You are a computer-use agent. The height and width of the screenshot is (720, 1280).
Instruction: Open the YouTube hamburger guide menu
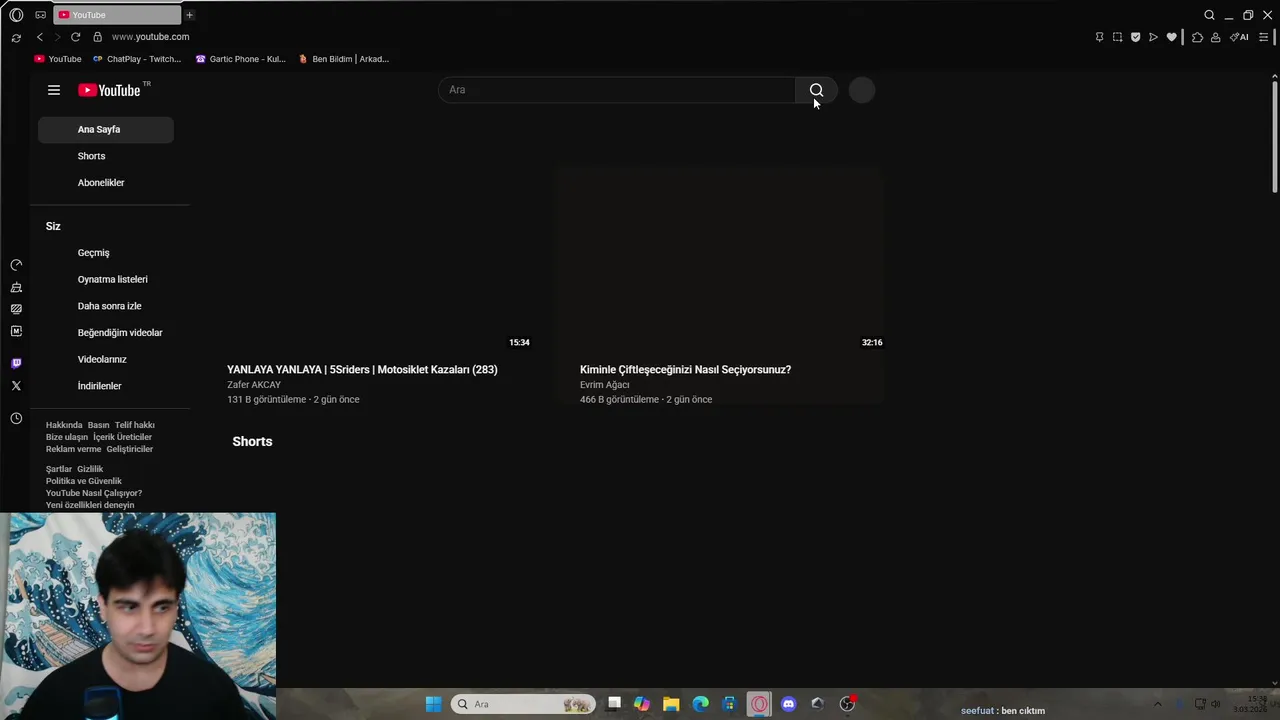pyautogui.click(x=54, y=90)
